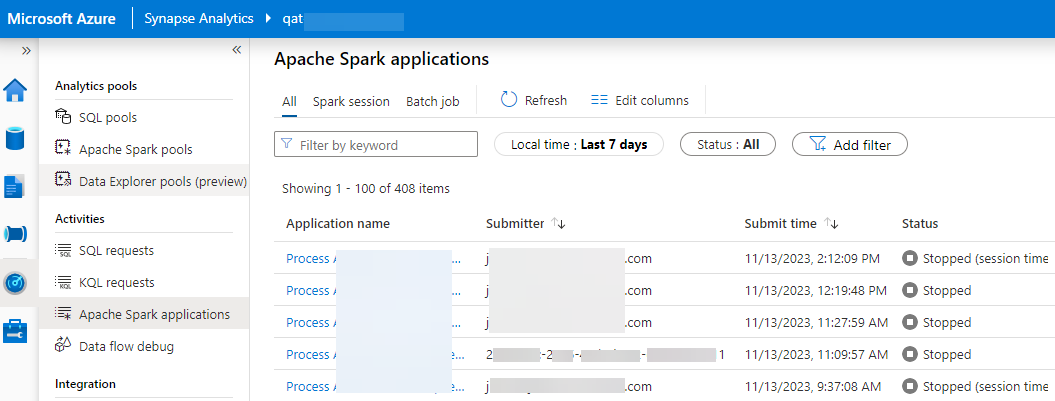The height and width of the screenshot is (401, 1055).
Task: Click submit time 11/13/2023, 2:12:09 PM
Action: tap(813, 258)
